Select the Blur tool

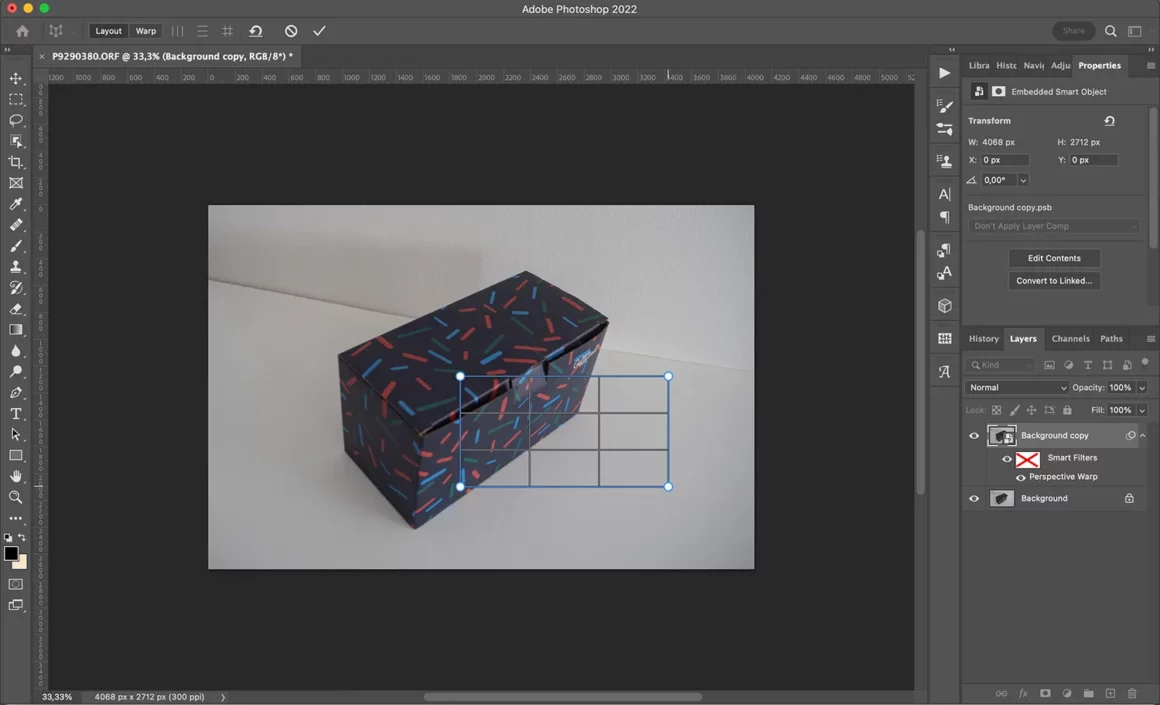point(16,351)
